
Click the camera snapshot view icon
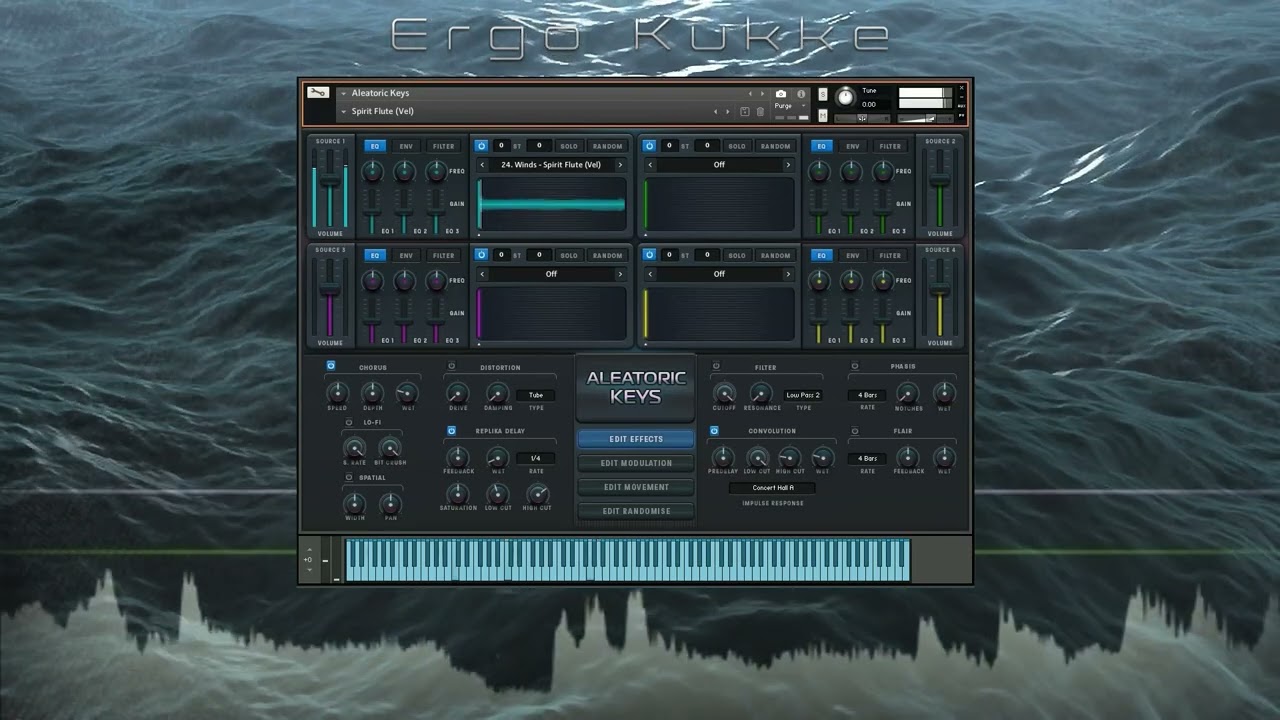coord(781,93)
